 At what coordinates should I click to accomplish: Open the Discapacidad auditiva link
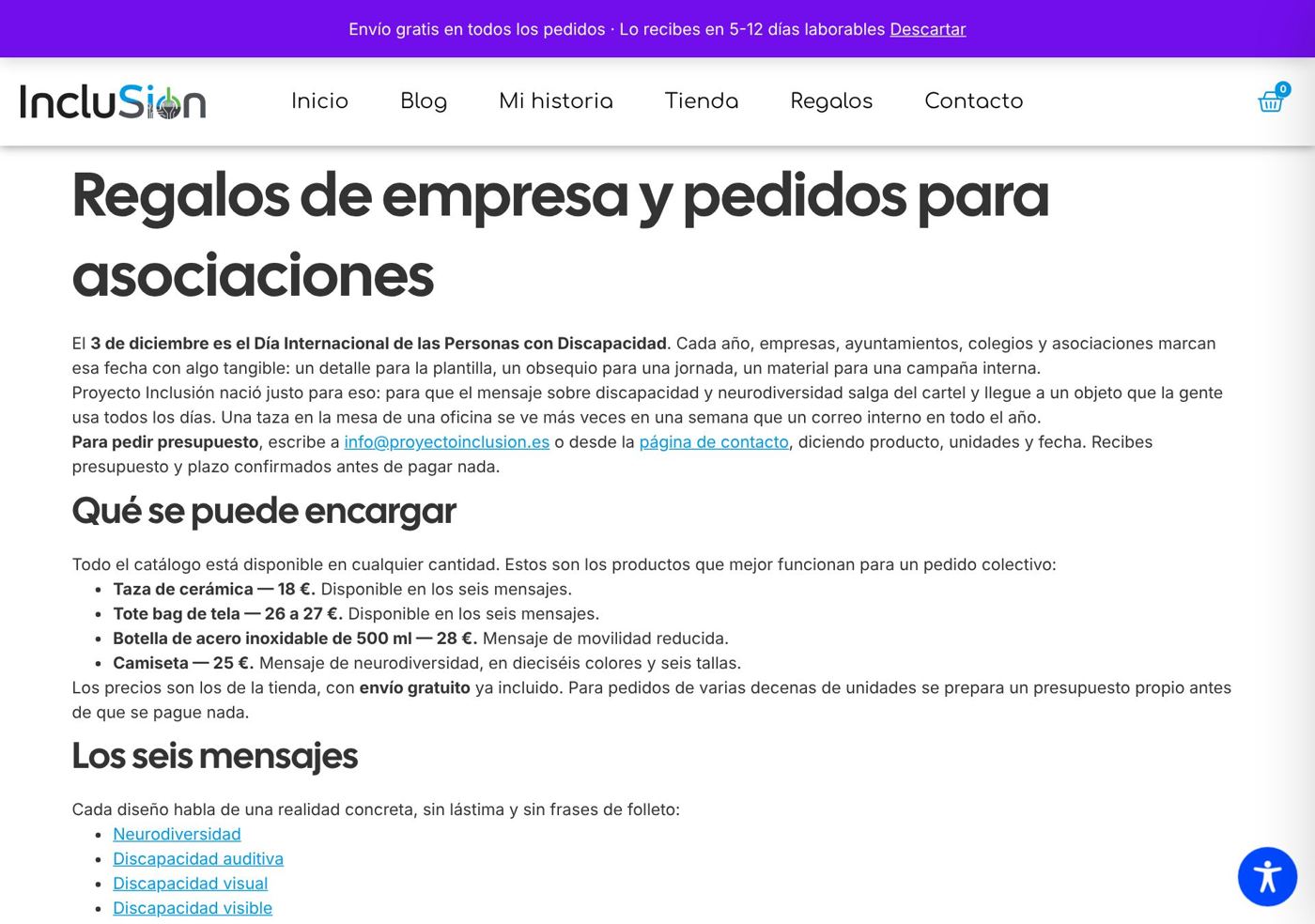(198, 858)
